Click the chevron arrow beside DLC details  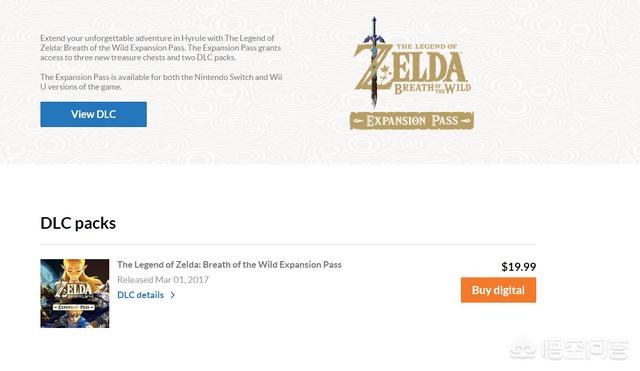(173, 295)
